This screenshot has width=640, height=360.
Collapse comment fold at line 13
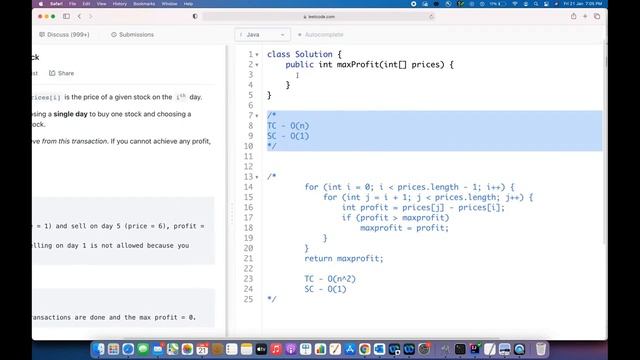(x=257, y=177)
